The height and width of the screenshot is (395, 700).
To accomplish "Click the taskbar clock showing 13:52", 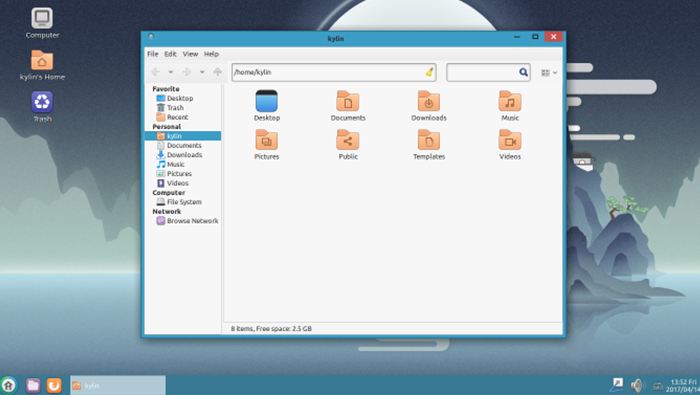I will [x=683, y=386].
